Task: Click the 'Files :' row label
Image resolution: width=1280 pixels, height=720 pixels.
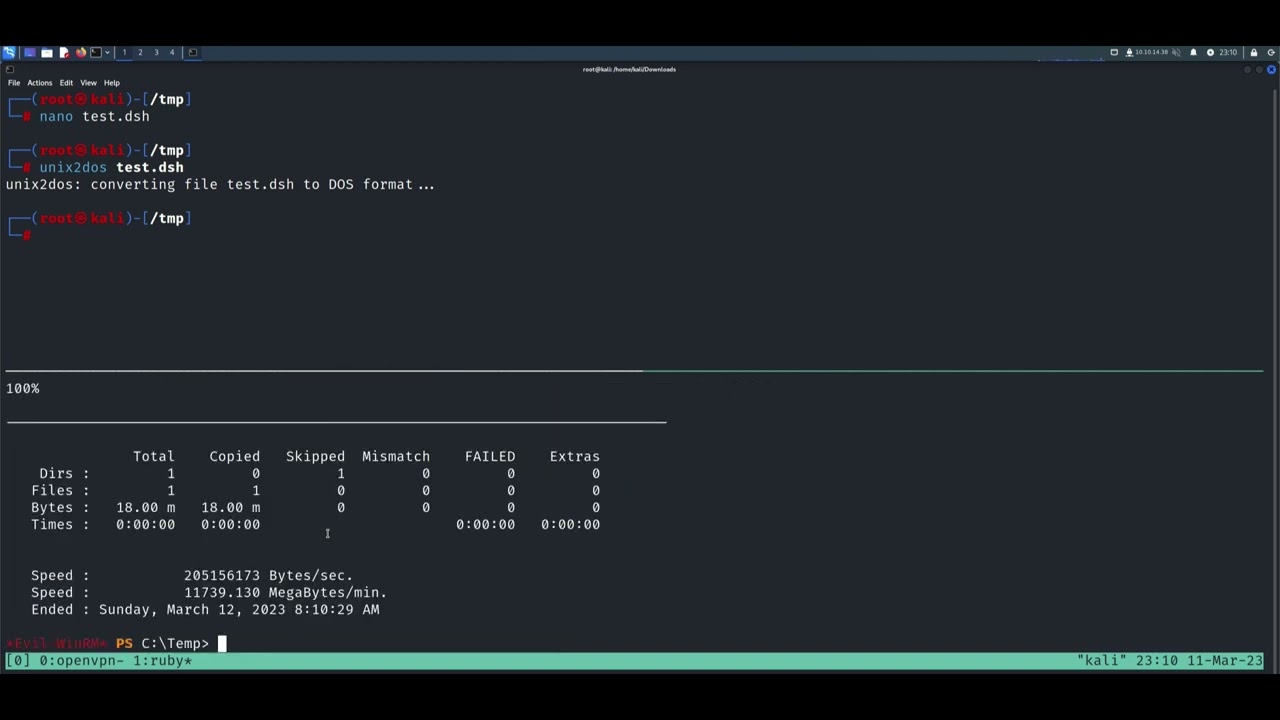Action: click(60, 490)
